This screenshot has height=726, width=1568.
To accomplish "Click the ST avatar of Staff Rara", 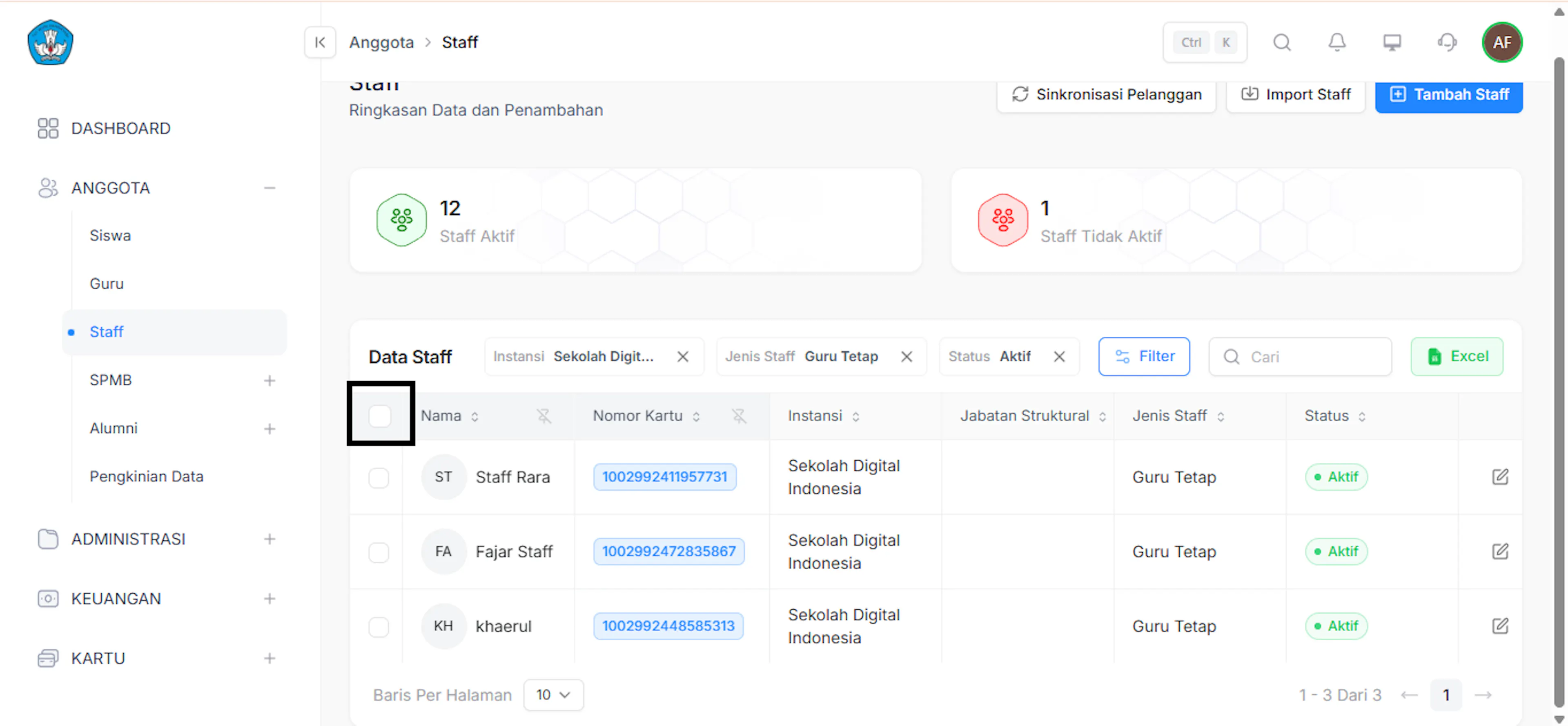I will point(443,477).
